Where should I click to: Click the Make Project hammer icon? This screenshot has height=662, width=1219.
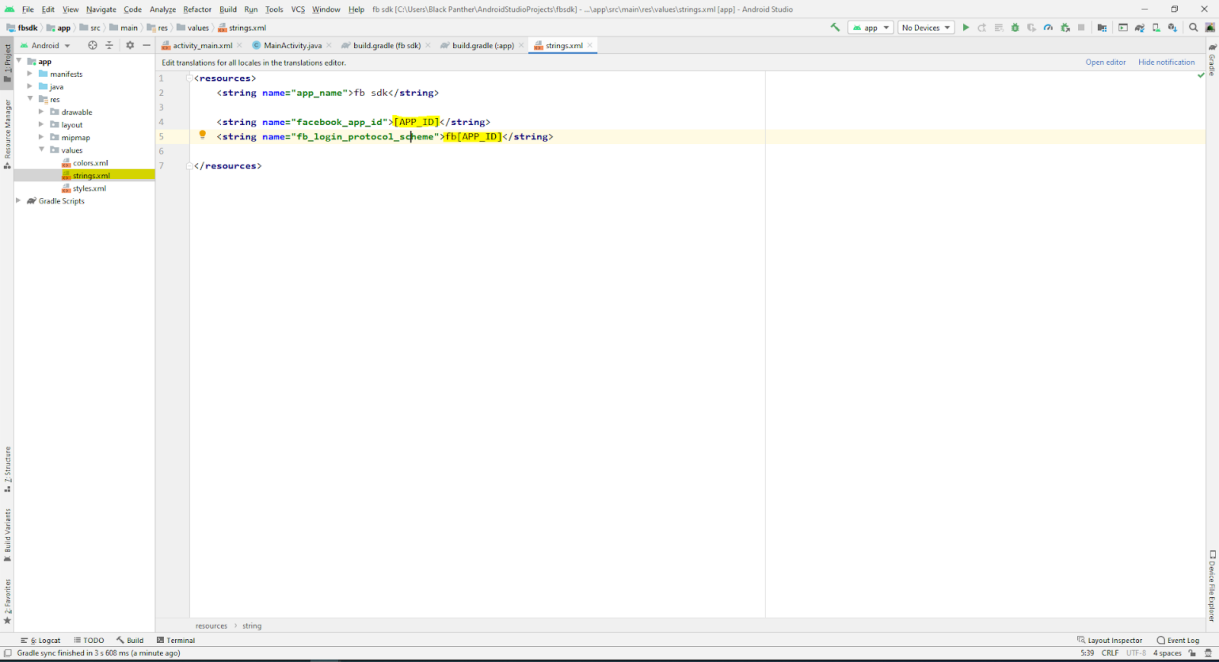[x=835, y=28]
